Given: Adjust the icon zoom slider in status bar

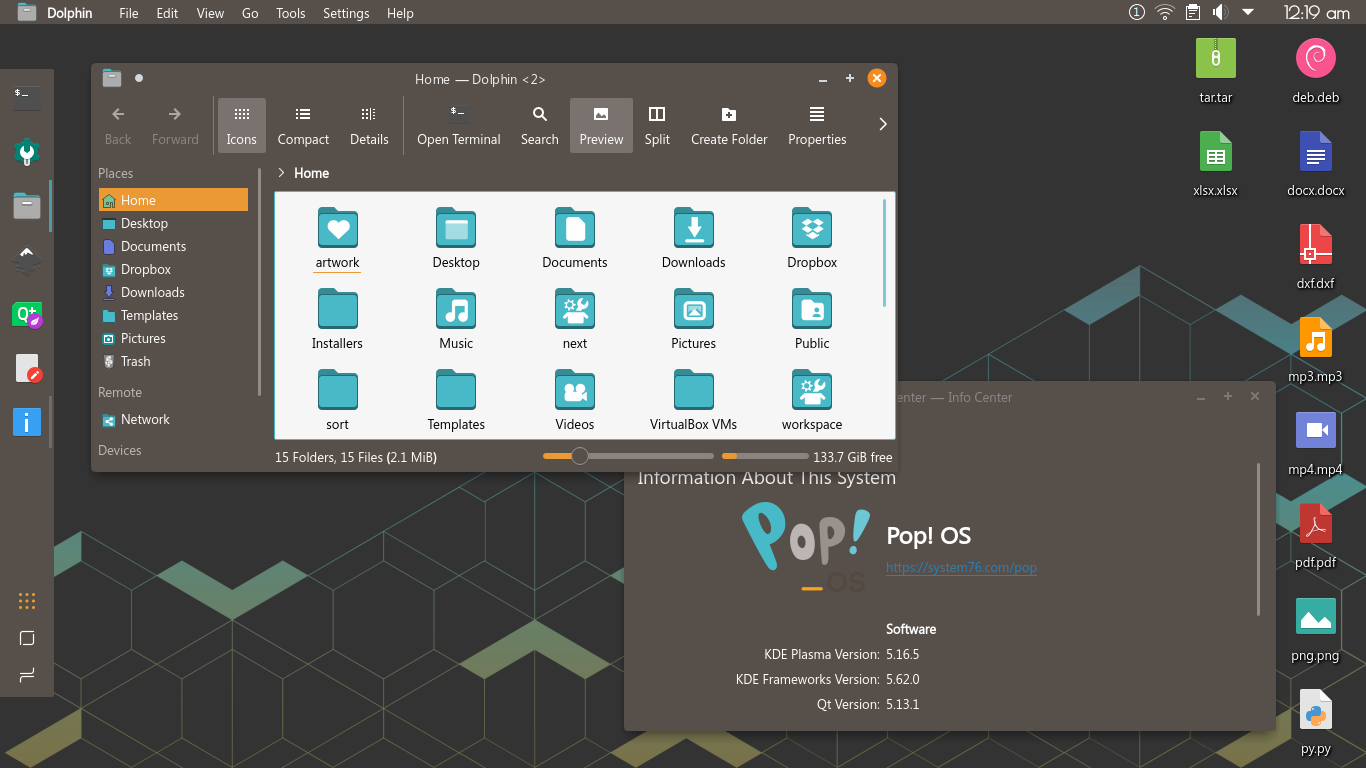Looking at the screenshot, I should click(628, 456).
